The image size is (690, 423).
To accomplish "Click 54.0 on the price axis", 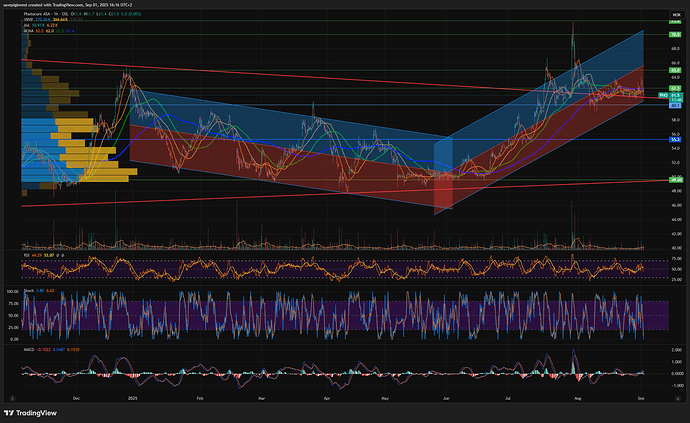I will (x=675, y=148).
